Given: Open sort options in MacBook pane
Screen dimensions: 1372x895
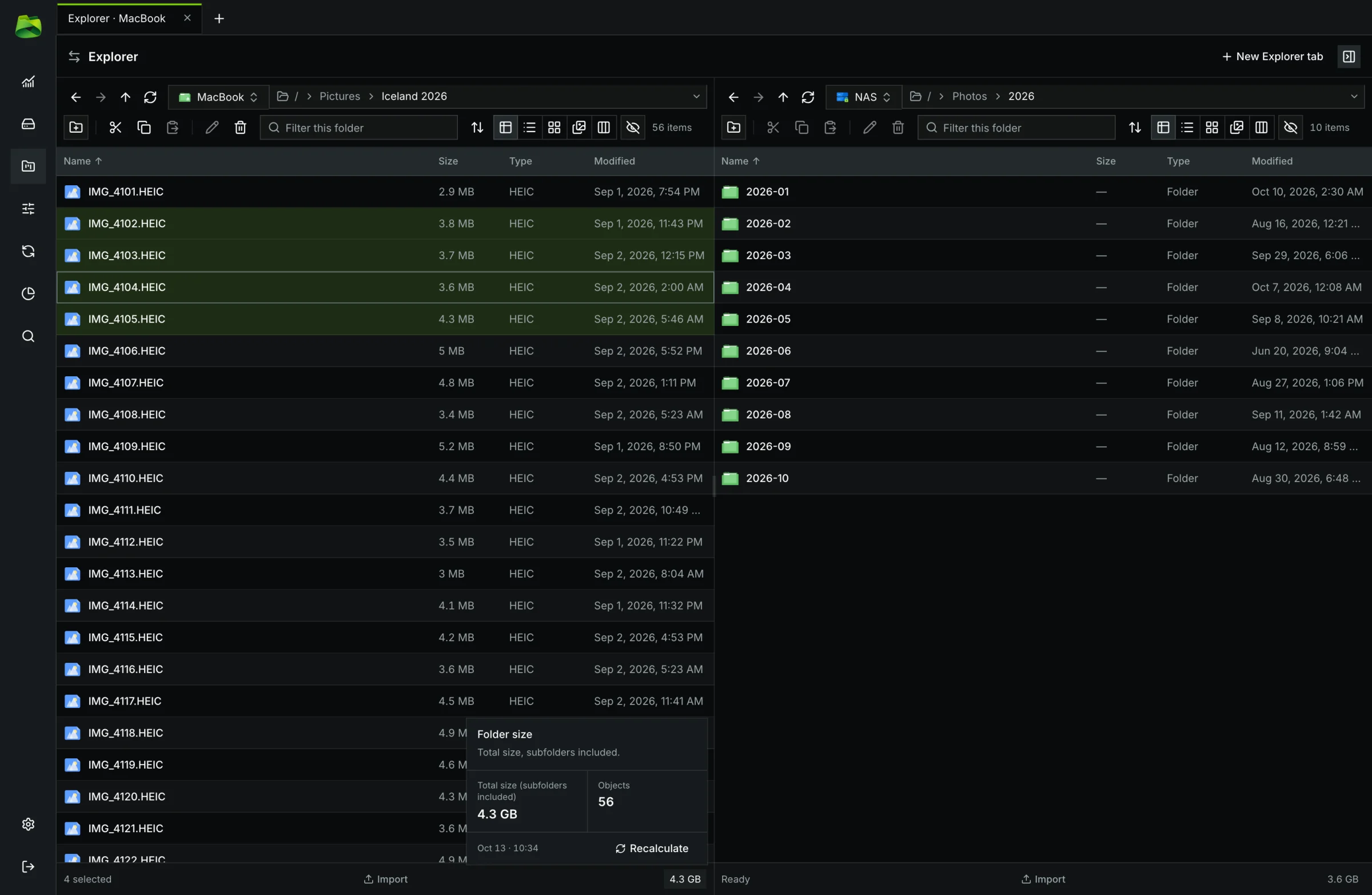Looking at the screenshot, I should 477,128.
